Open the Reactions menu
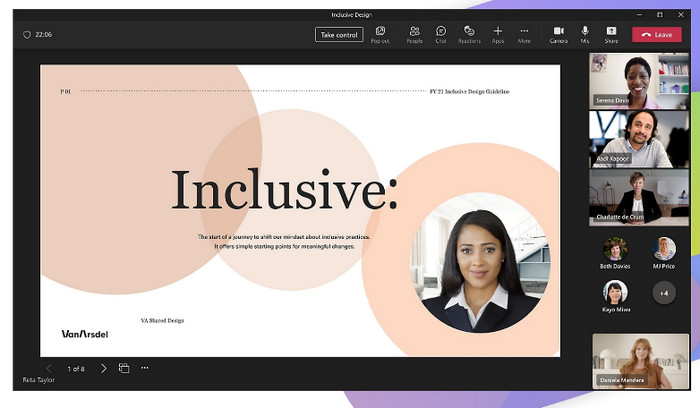 pyautogui.click(x=469, y=34)
